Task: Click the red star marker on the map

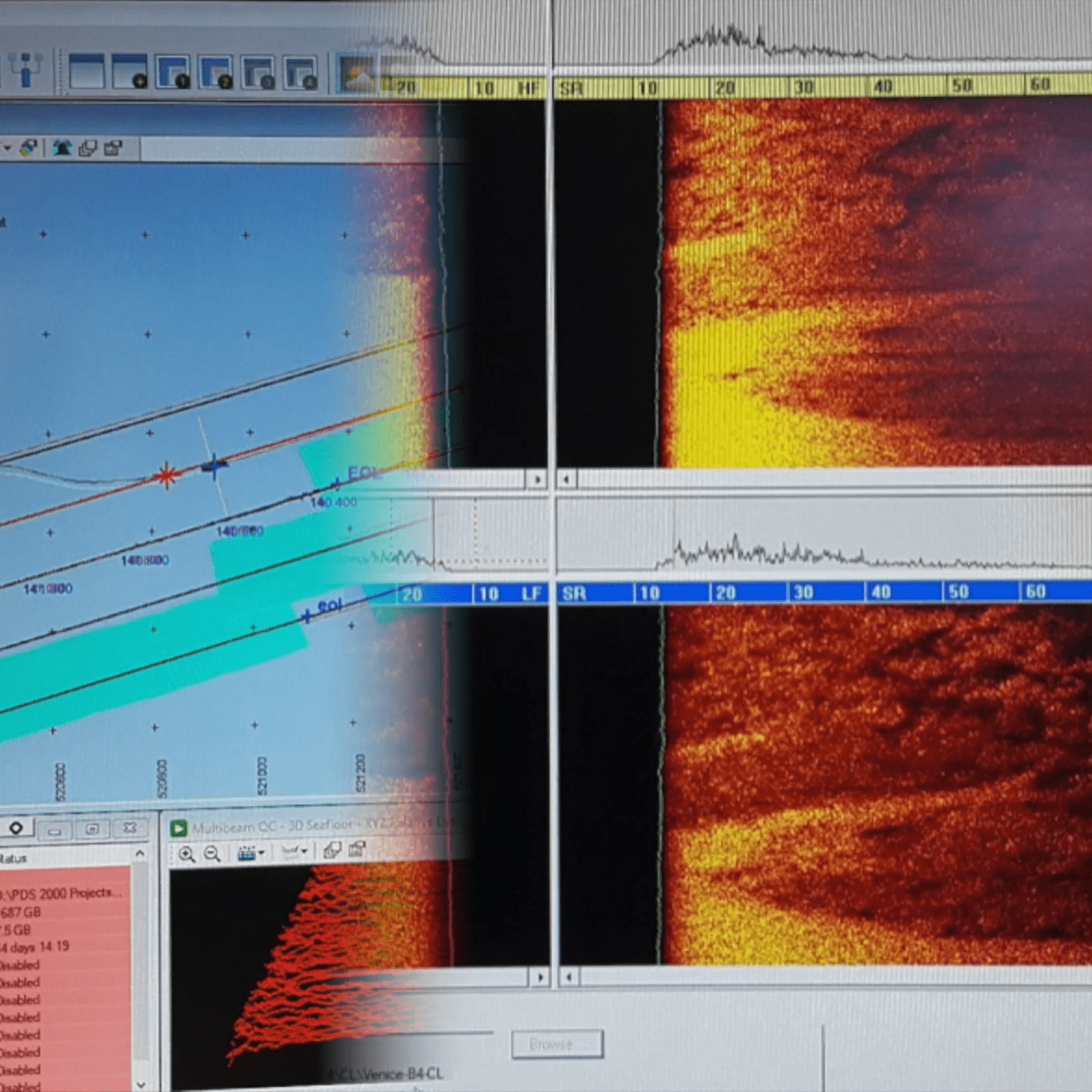Action: 166,475
